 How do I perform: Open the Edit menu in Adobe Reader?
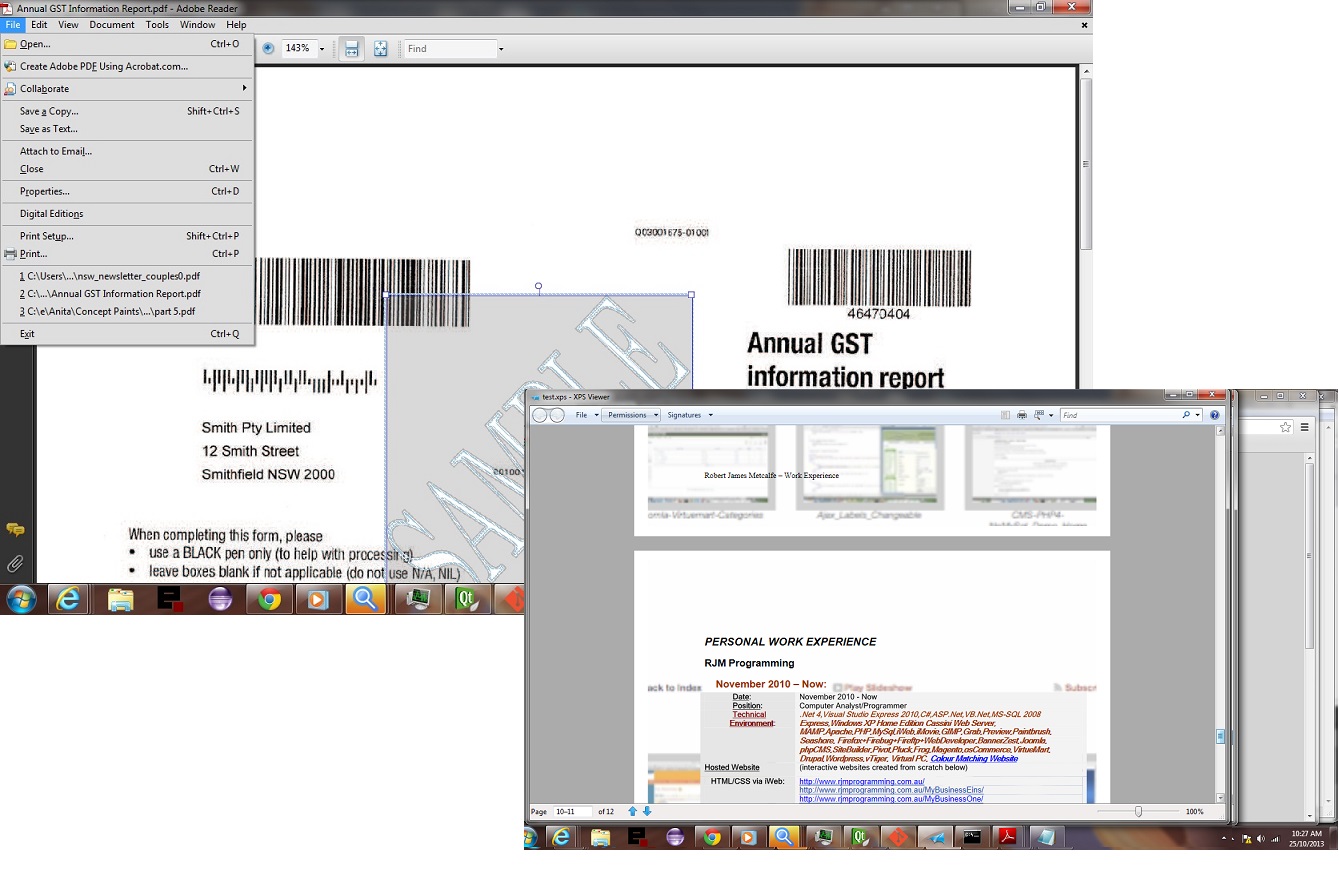[39, 25]
